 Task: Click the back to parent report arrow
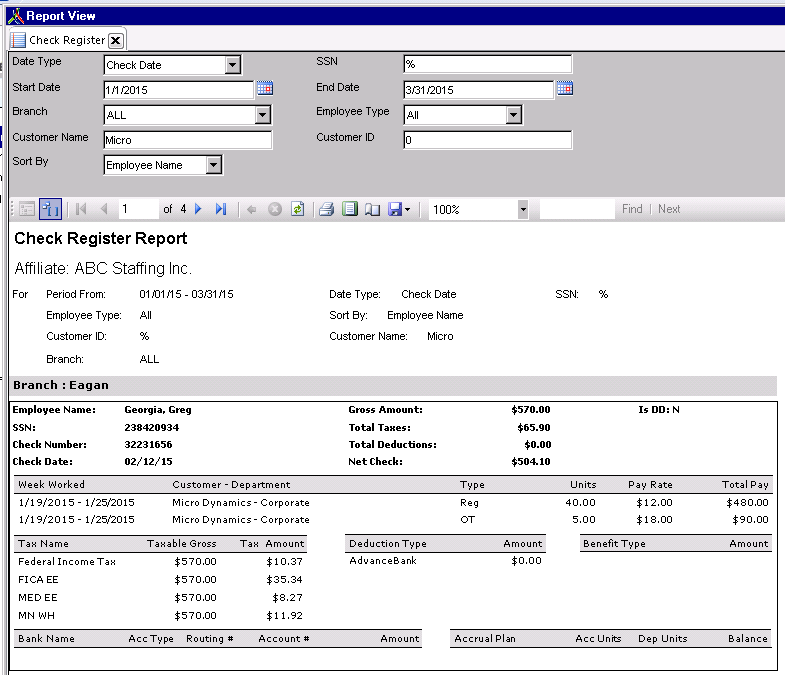(252, 209)
